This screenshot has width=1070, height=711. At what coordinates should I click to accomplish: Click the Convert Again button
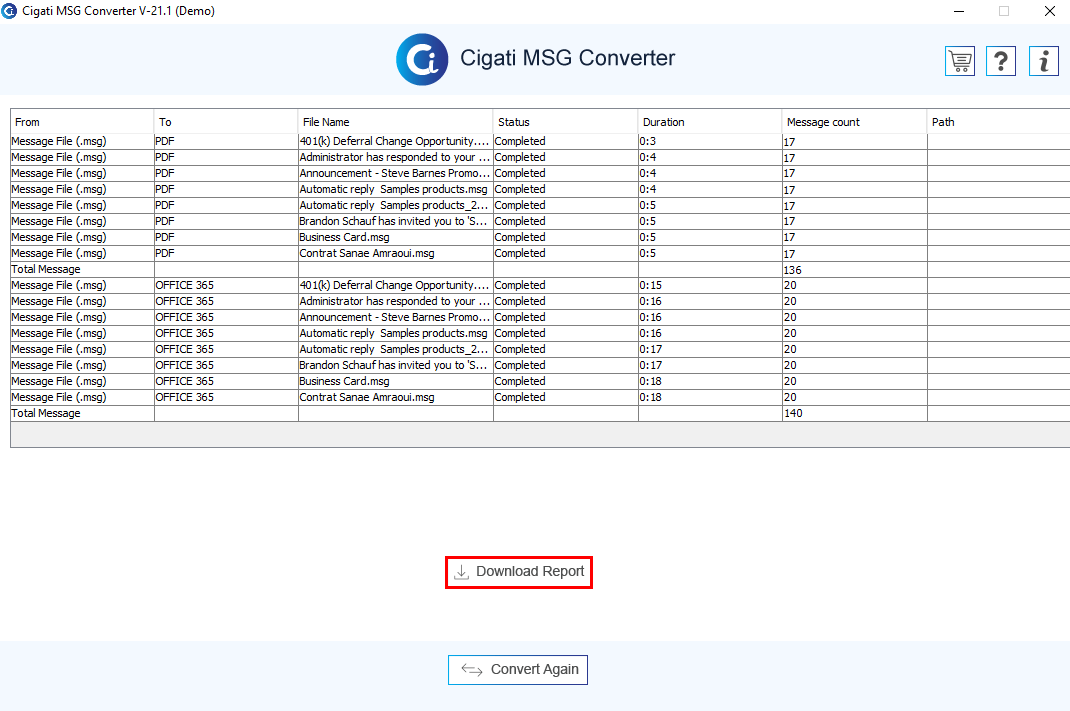coord(518,669)
